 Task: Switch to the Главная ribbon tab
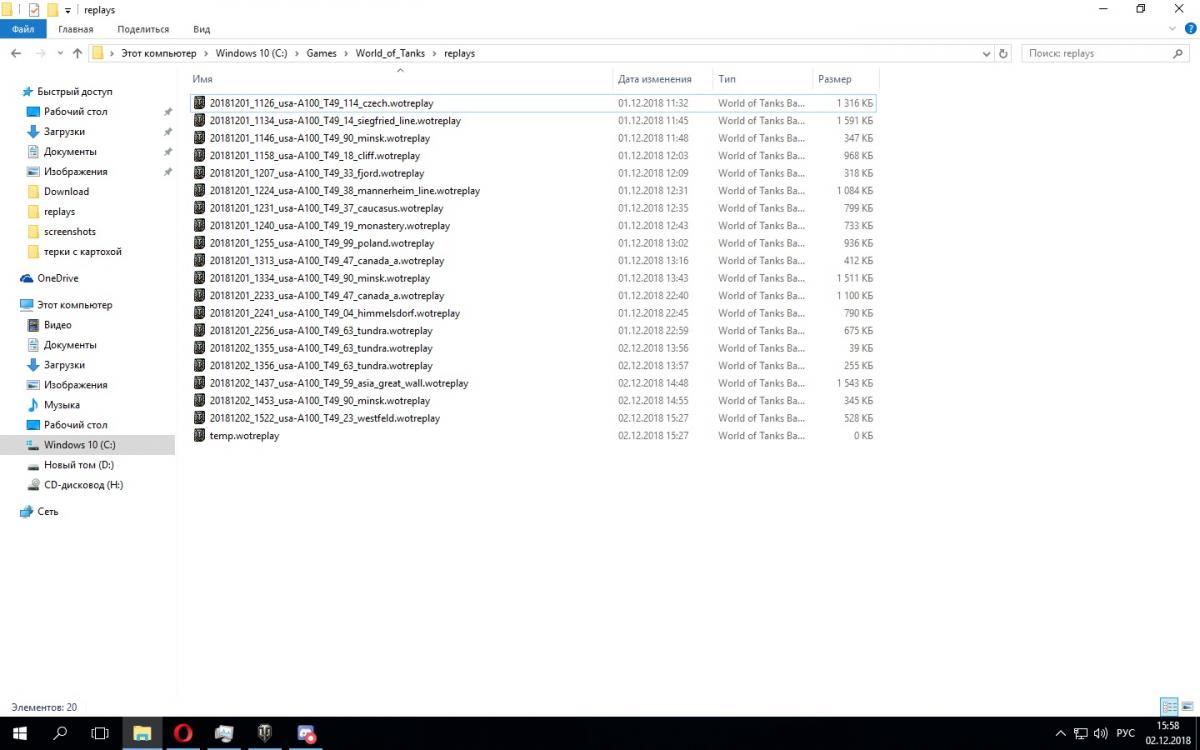click(x=75, y=29)
